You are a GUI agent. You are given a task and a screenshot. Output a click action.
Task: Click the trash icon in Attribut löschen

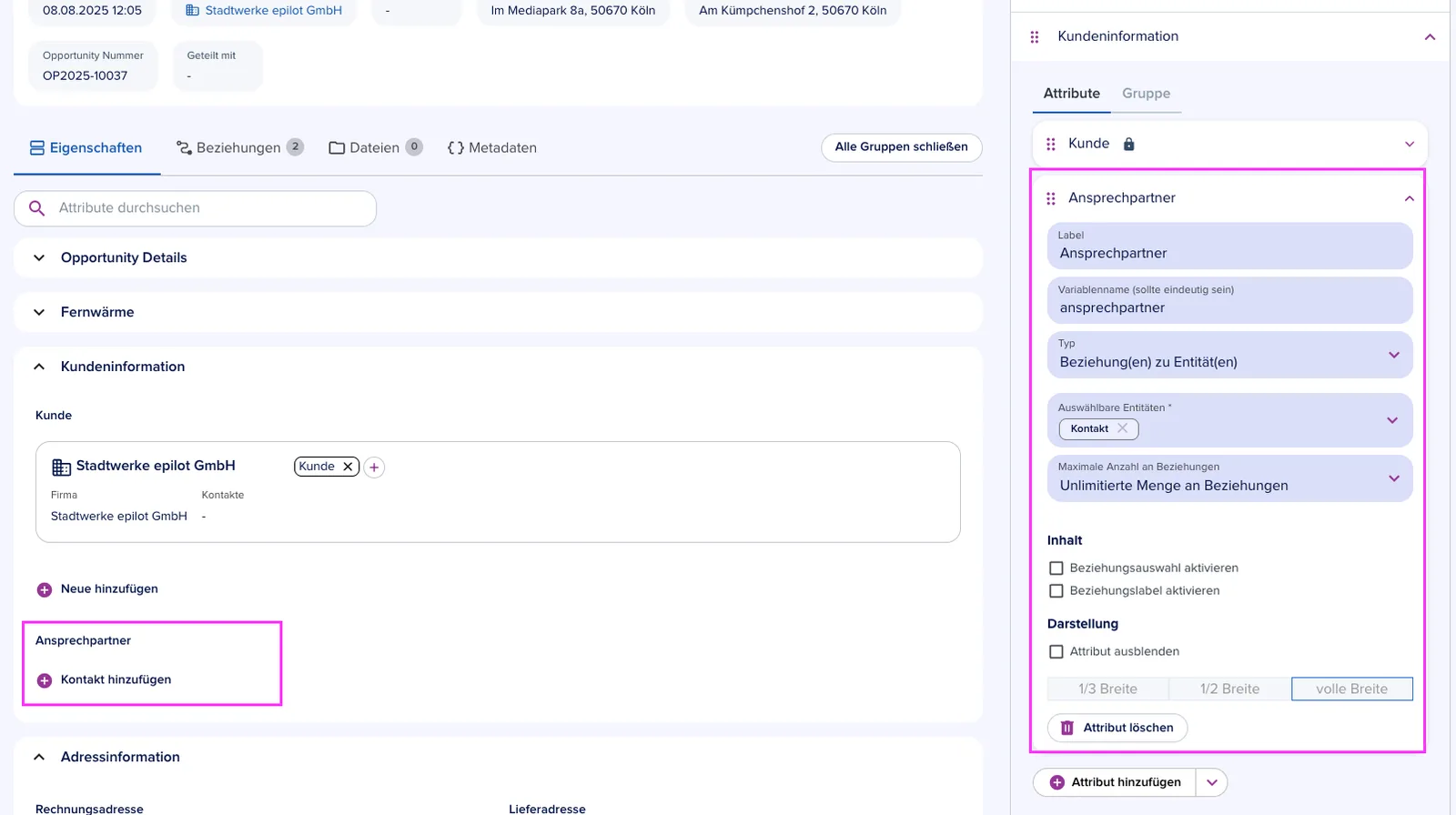1067,728
